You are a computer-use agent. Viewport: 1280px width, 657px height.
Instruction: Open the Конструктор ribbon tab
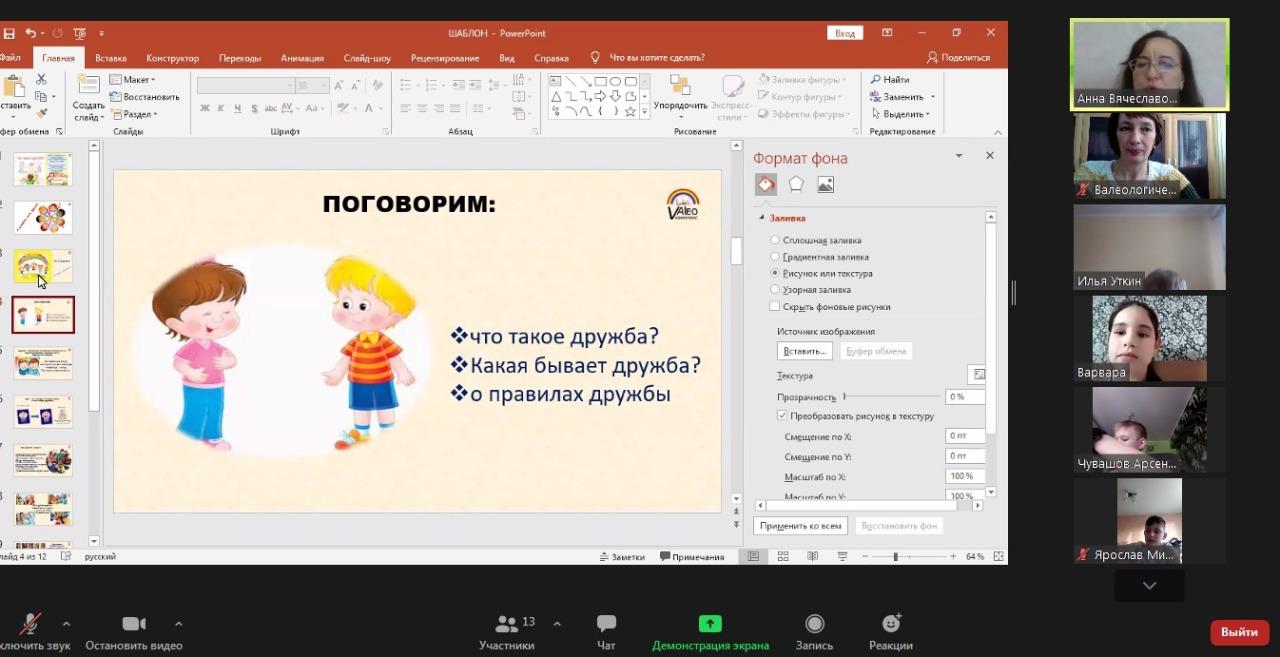pos(172,58)
